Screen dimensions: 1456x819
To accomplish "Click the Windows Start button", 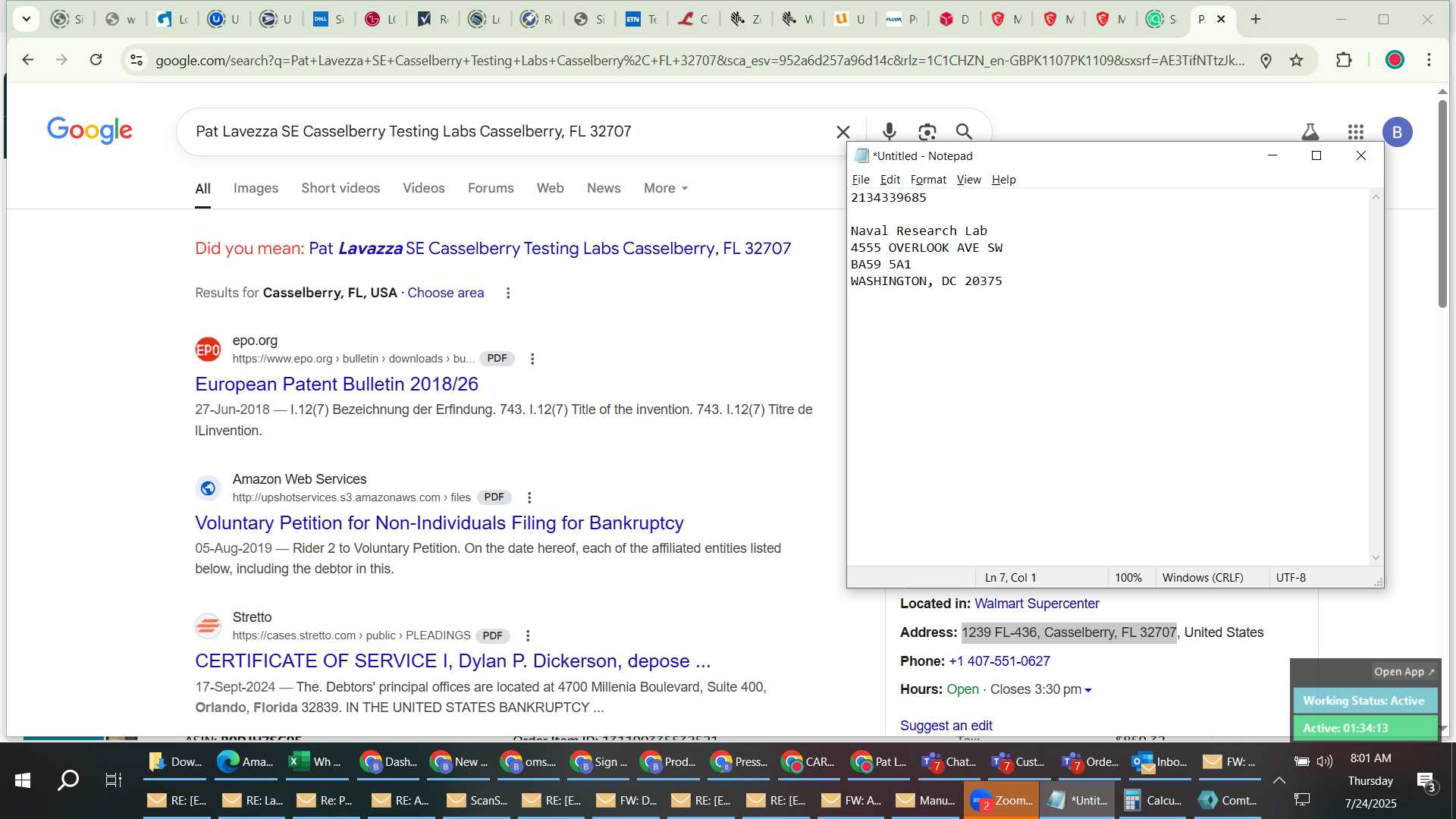I will tap(23, 780).
